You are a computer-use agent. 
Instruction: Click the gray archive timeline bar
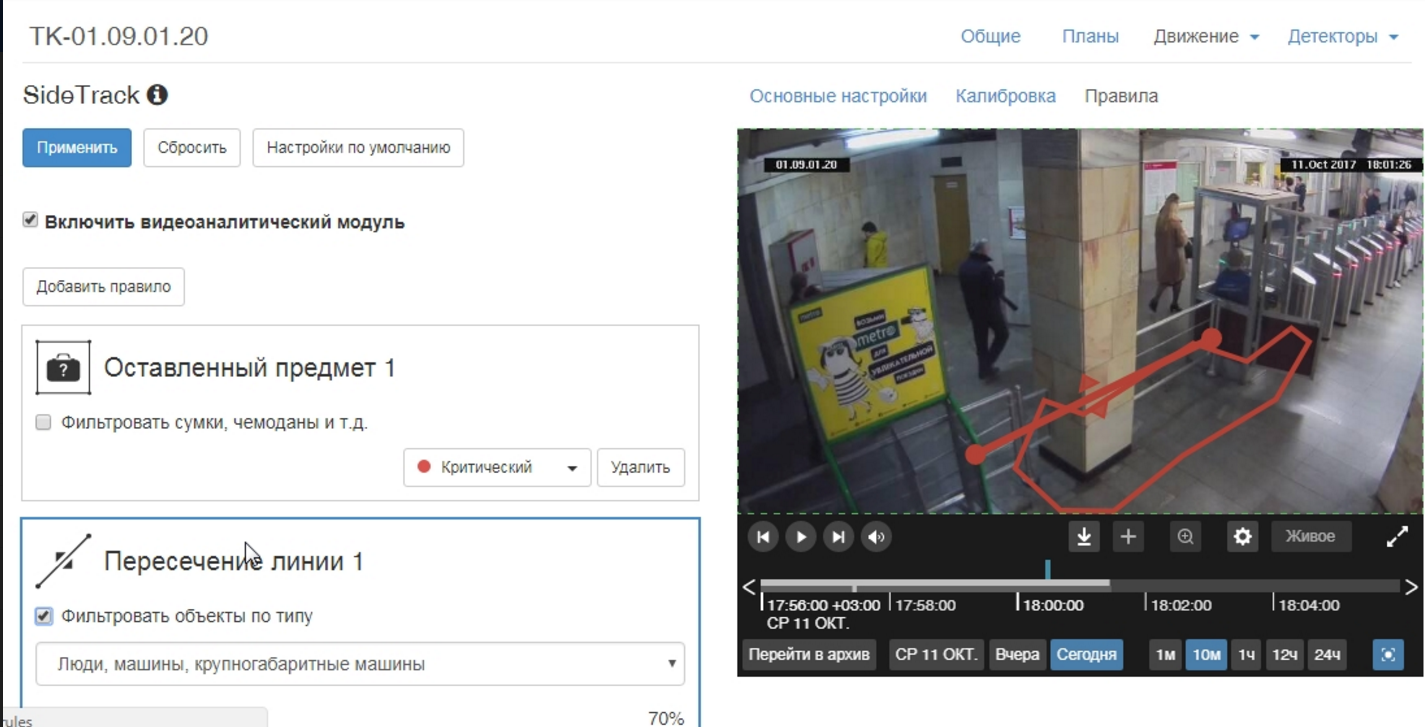coord(935,584)
